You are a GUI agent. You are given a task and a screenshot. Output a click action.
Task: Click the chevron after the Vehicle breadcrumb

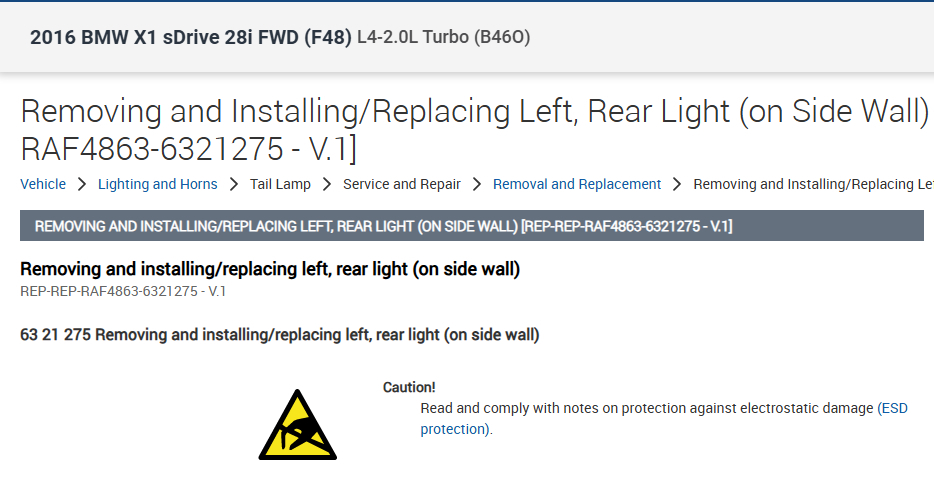[82, 184]
